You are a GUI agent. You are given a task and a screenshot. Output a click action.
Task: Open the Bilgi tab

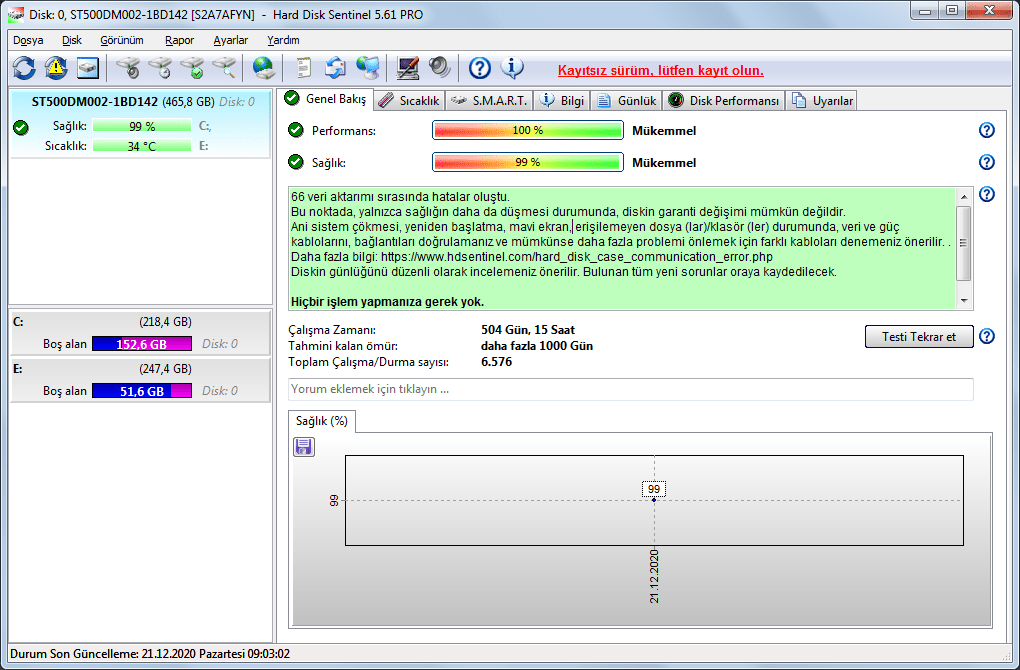click(563, 101)
